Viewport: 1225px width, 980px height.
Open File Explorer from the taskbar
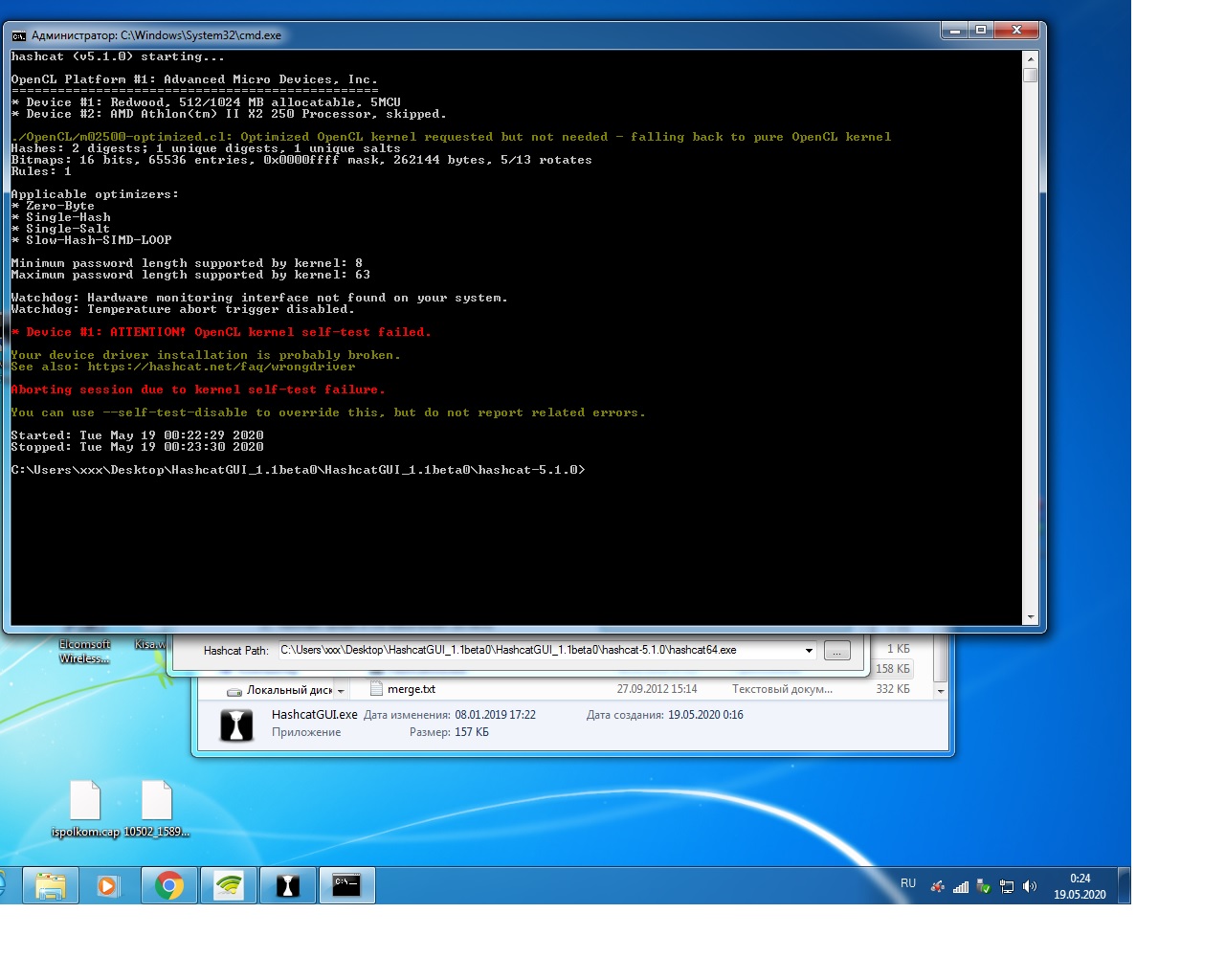tap(50, 885)
